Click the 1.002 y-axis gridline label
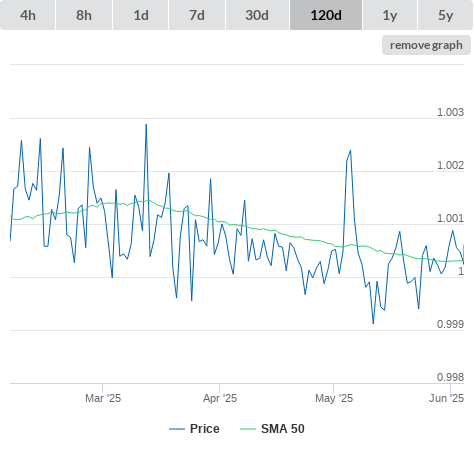 click(x=450, y=165)
